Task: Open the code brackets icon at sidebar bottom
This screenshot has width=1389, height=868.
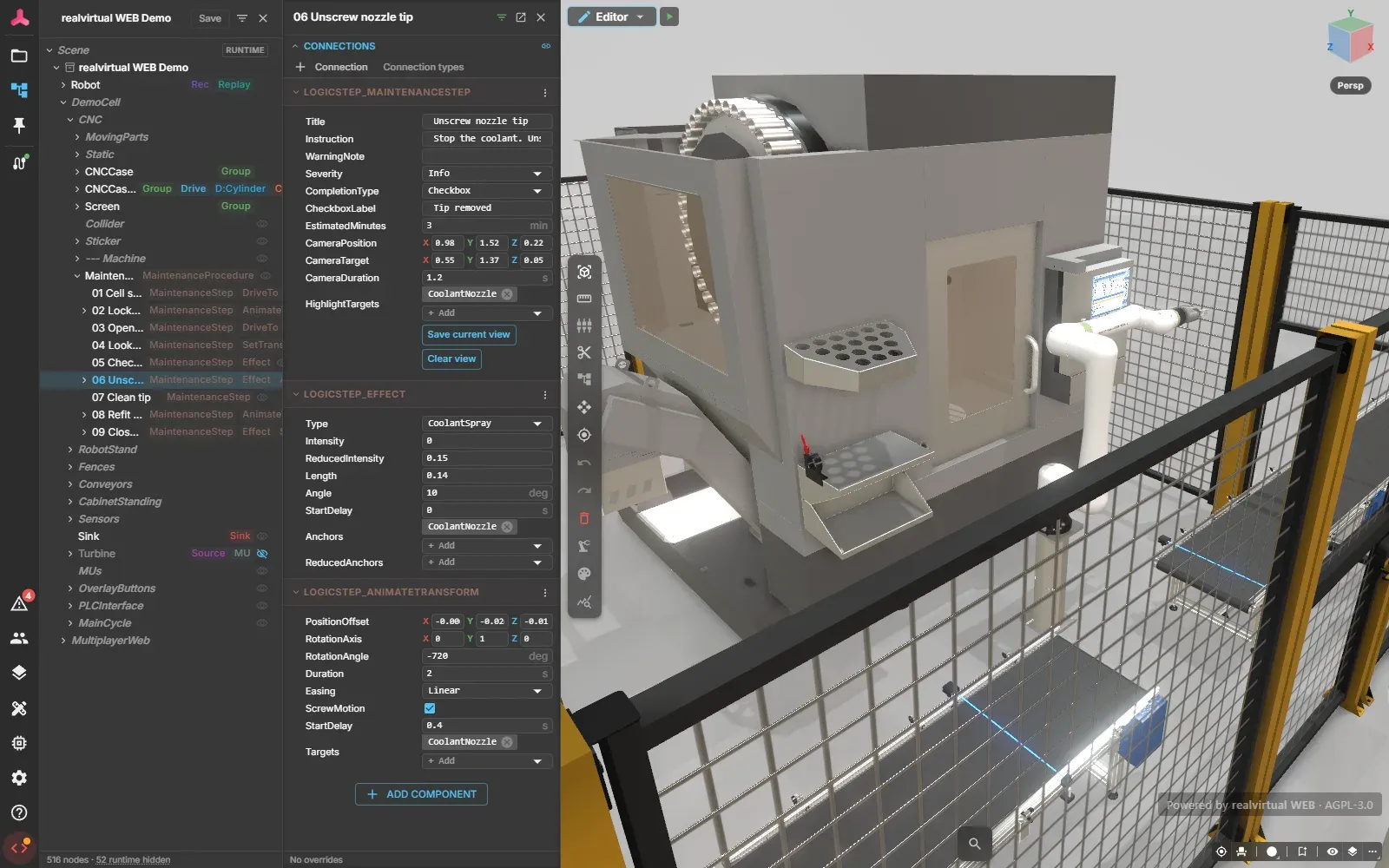Action: point(19,848)
